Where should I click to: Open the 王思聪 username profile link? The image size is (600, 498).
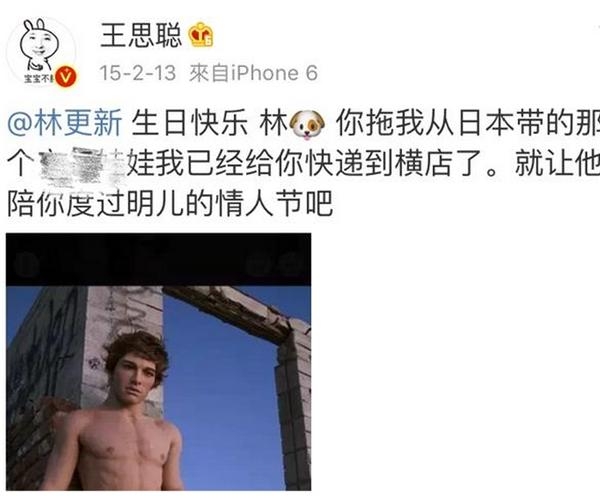(141, 35)
